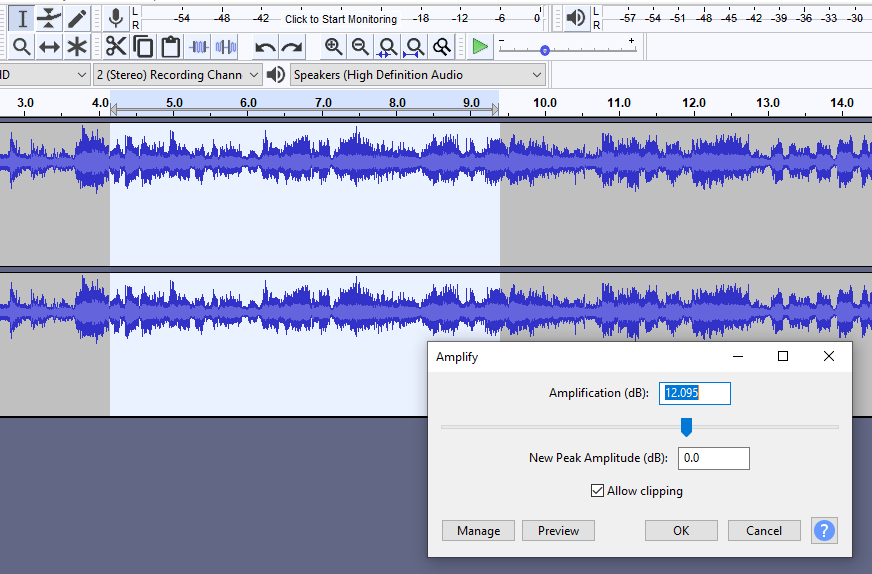Image resolution: width=872 pixels, height=574 pixels.
Task: Toggle the Allow clipping checkbox
Action: (x=597, y=491)
